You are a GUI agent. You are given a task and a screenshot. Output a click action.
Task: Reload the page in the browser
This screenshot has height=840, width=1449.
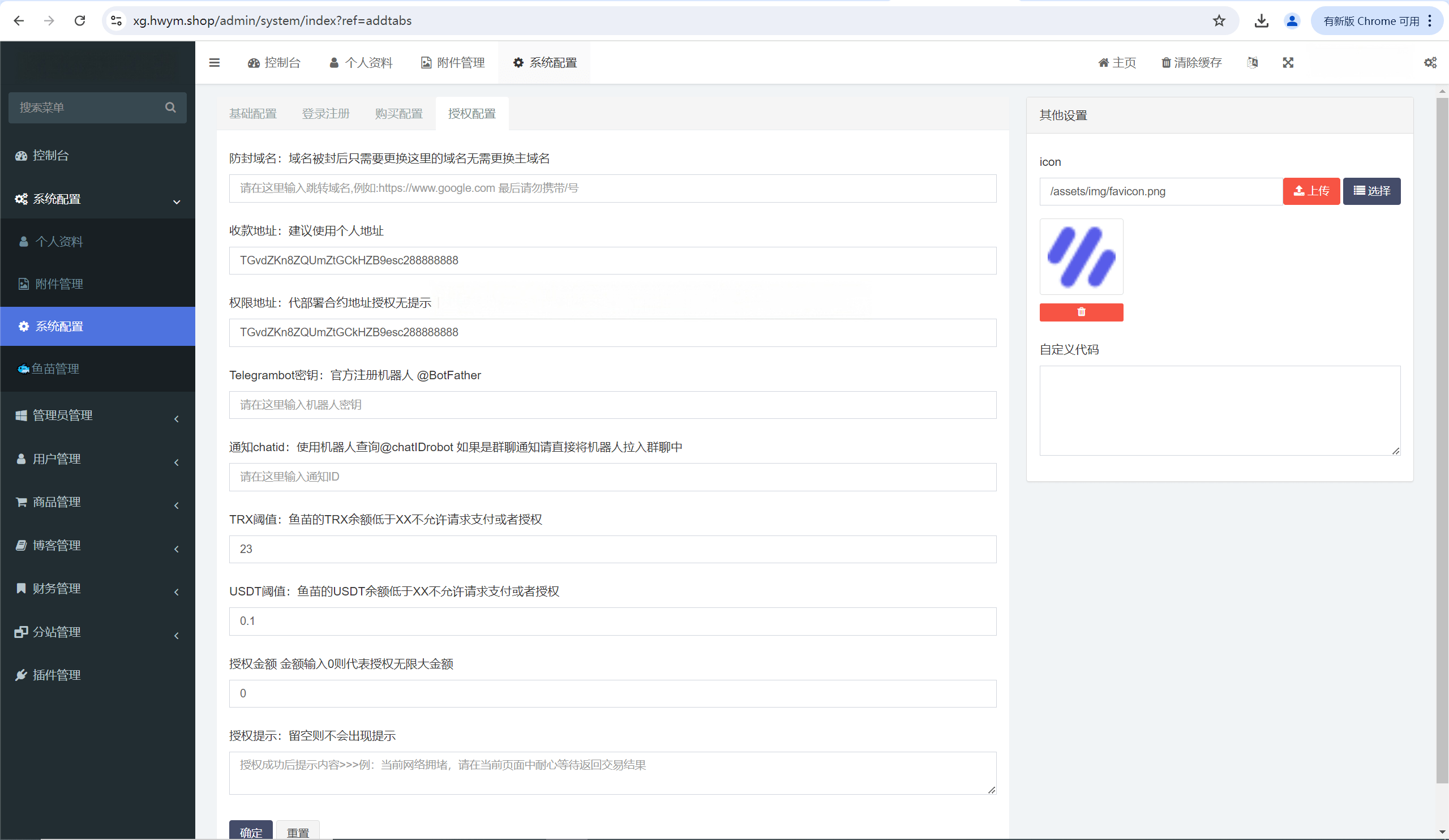(80, 21)
